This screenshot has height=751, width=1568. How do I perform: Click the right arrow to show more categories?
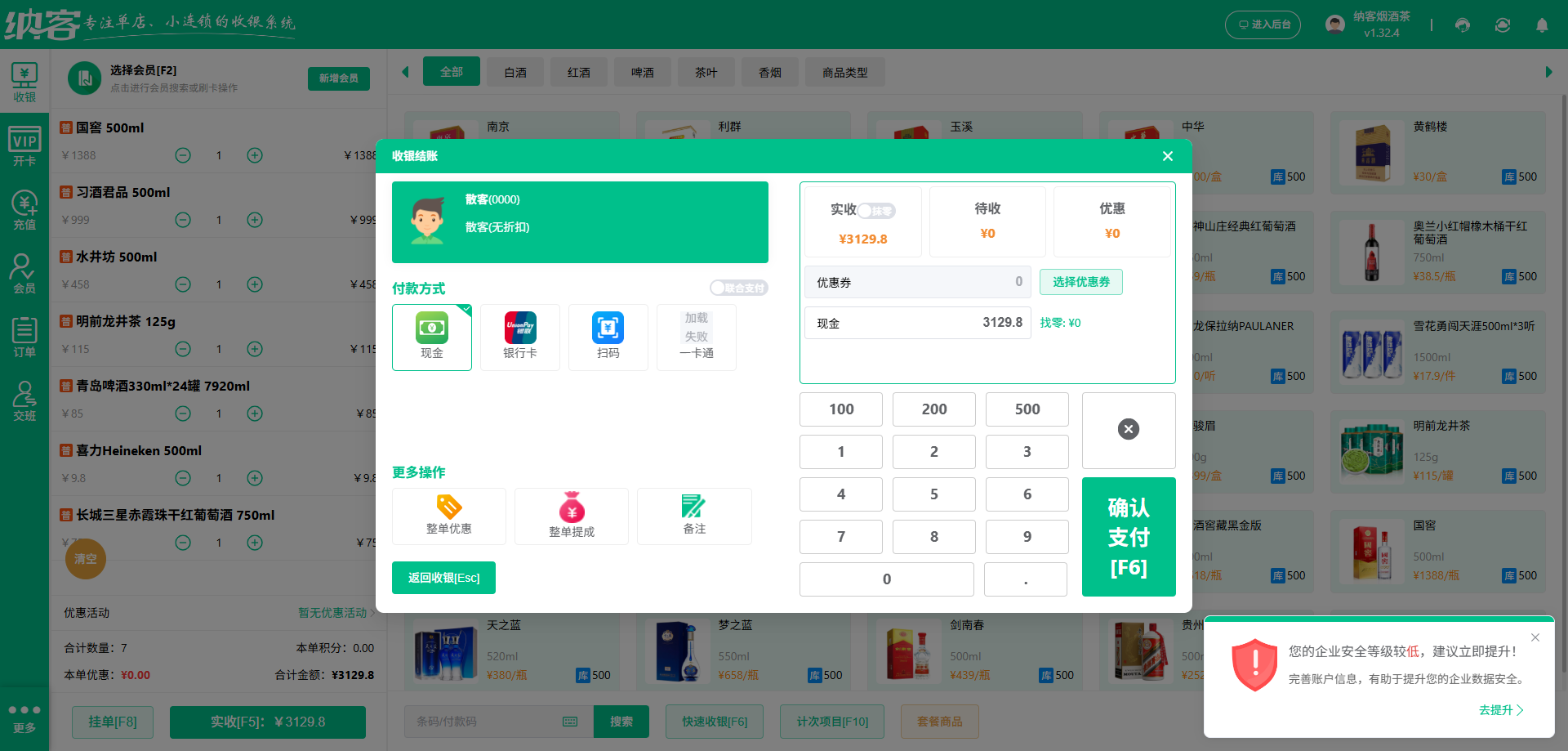coord(1549,72)
